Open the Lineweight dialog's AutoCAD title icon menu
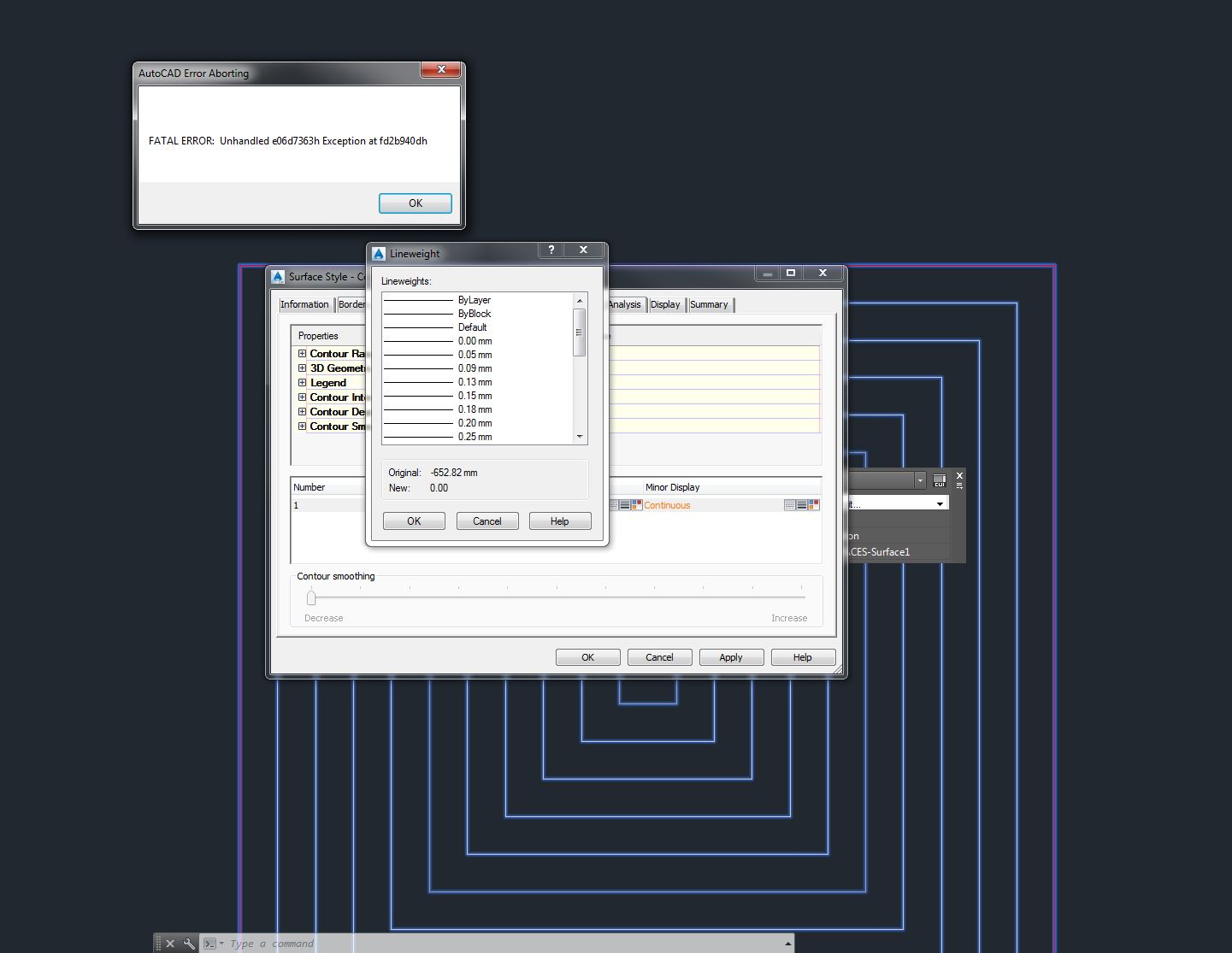 [x=379, y=254]
